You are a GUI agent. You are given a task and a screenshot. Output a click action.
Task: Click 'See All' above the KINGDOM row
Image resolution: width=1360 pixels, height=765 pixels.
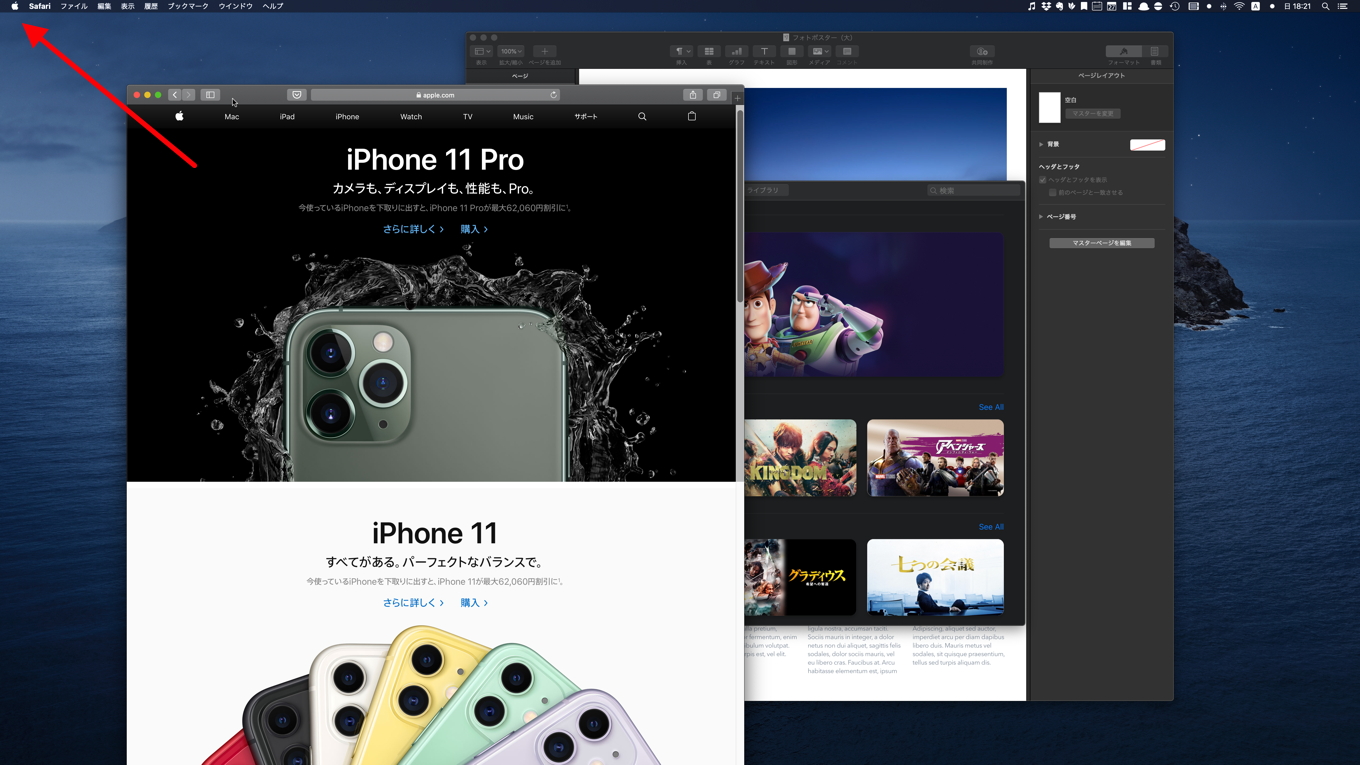[991, 407]
